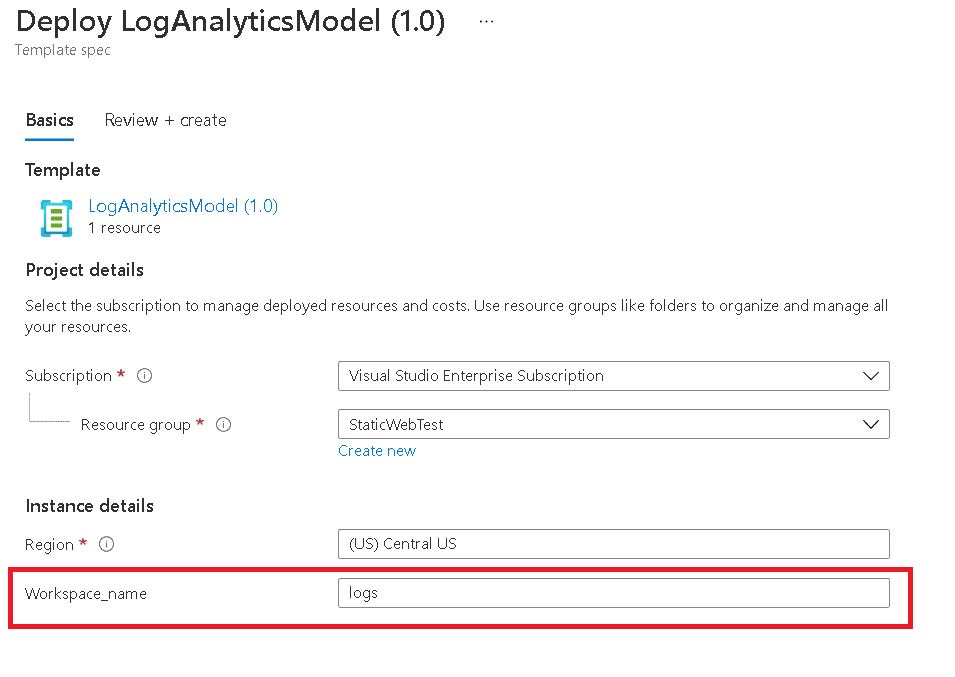
Task: Click the 'Project details' heading
Action: [x=85, y=270]
